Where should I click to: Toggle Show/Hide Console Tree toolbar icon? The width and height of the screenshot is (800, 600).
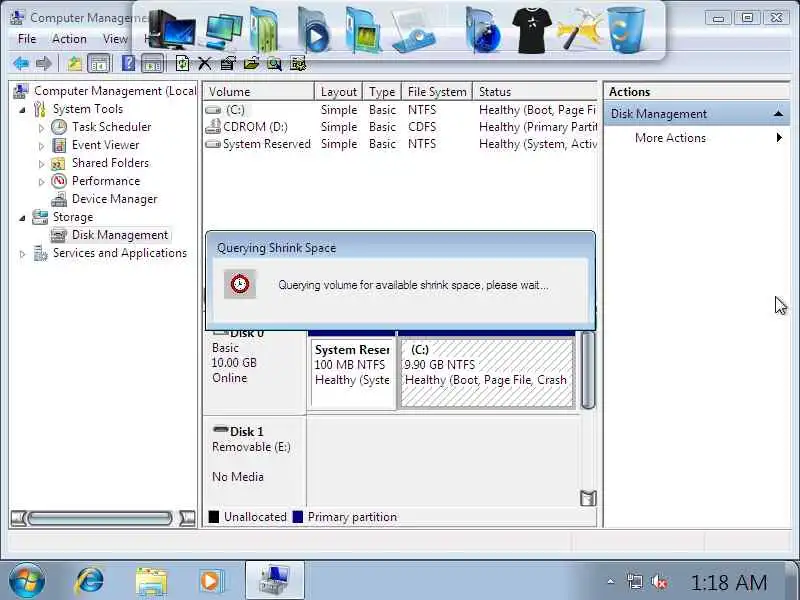(99, 64)
